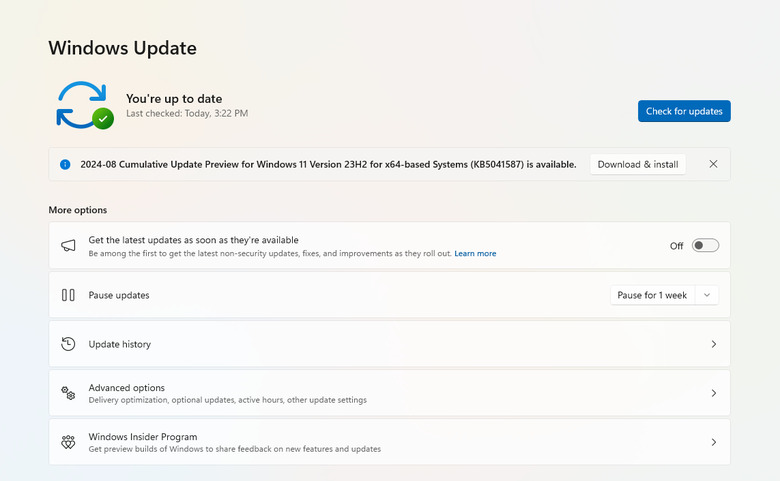Click the pause icon beside Pause updates

point(68,295)
